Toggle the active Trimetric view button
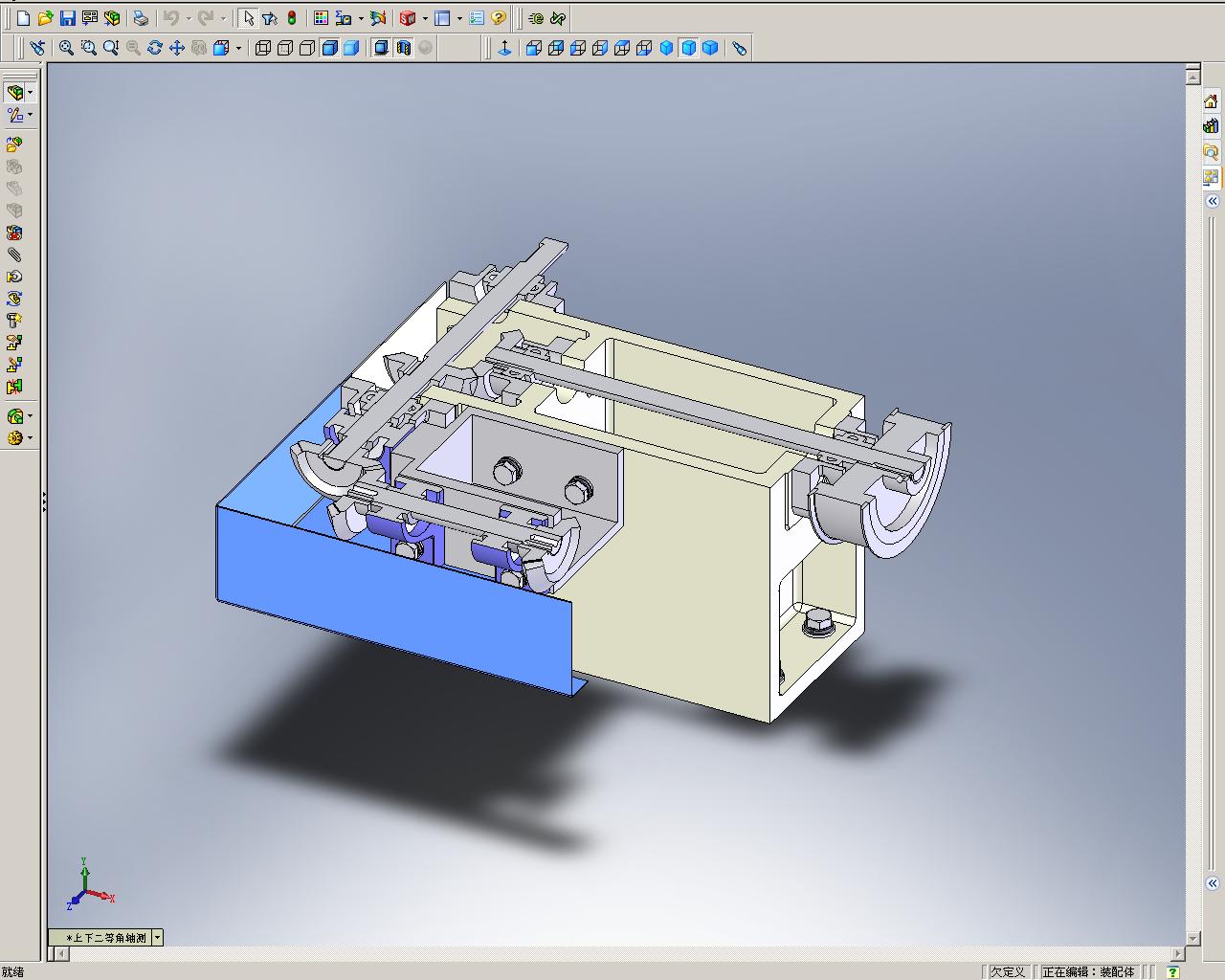1225x980 pixels. (x=689, y=48)
